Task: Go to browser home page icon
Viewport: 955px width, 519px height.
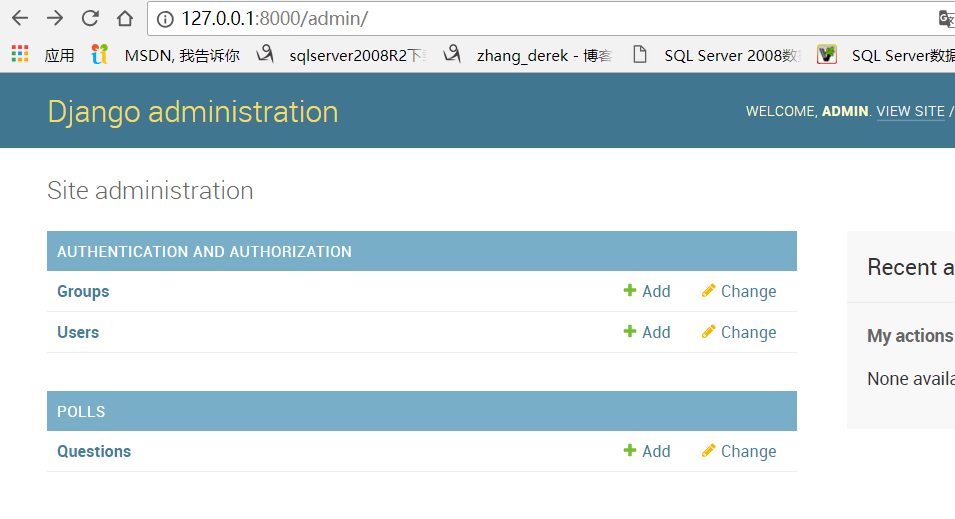Action: point(125,18)
